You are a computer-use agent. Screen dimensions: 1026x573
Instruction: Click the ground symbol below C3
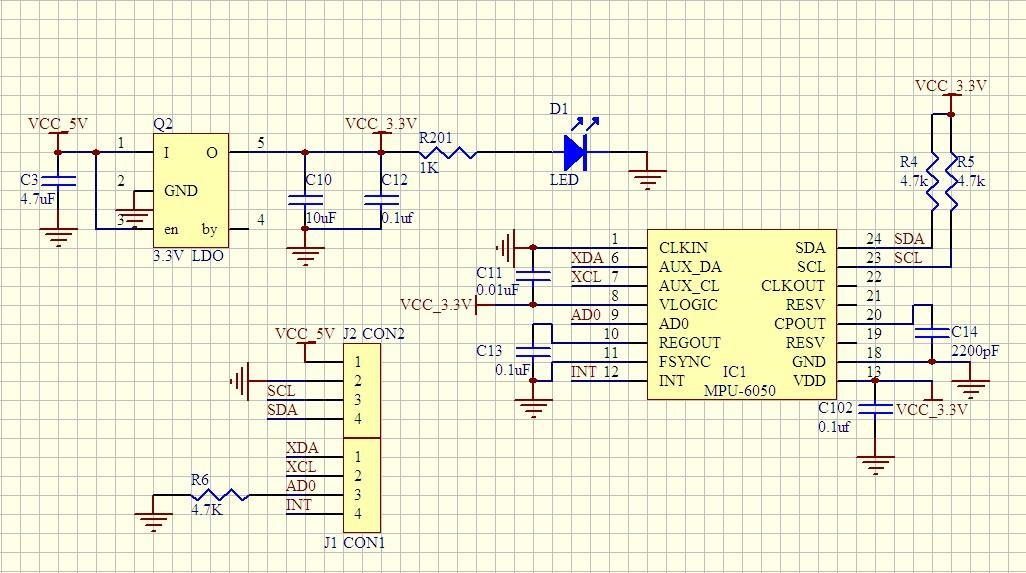58,237
